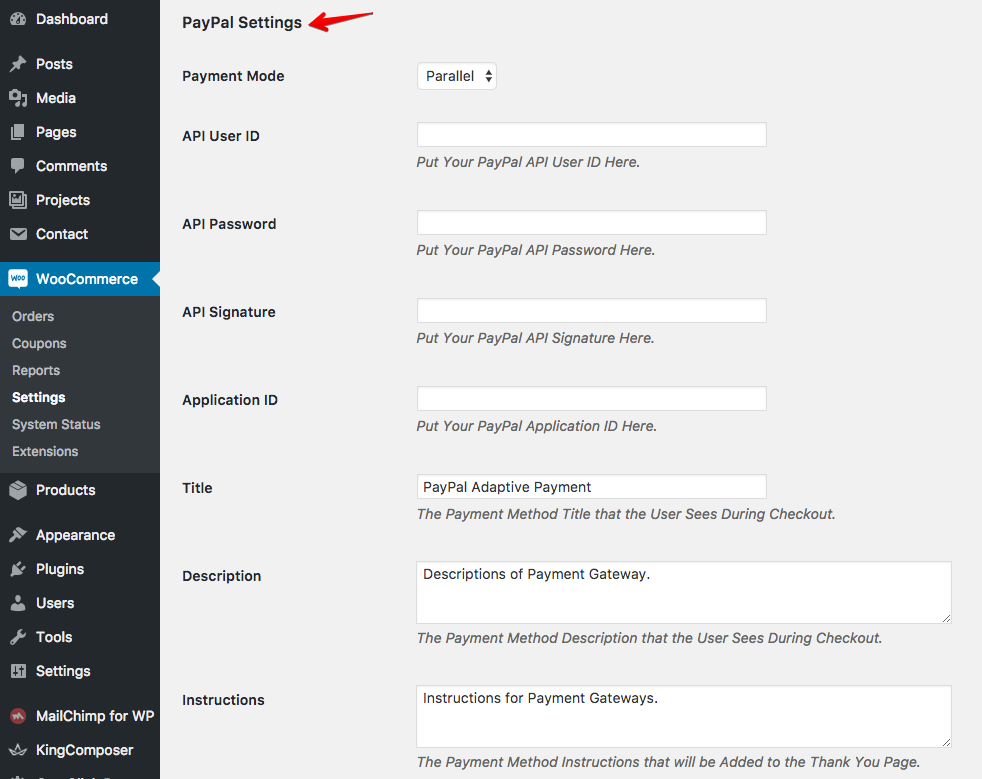Click the Media library icon
The width and height of the screenshot is (982, 779).
point(18,97)
